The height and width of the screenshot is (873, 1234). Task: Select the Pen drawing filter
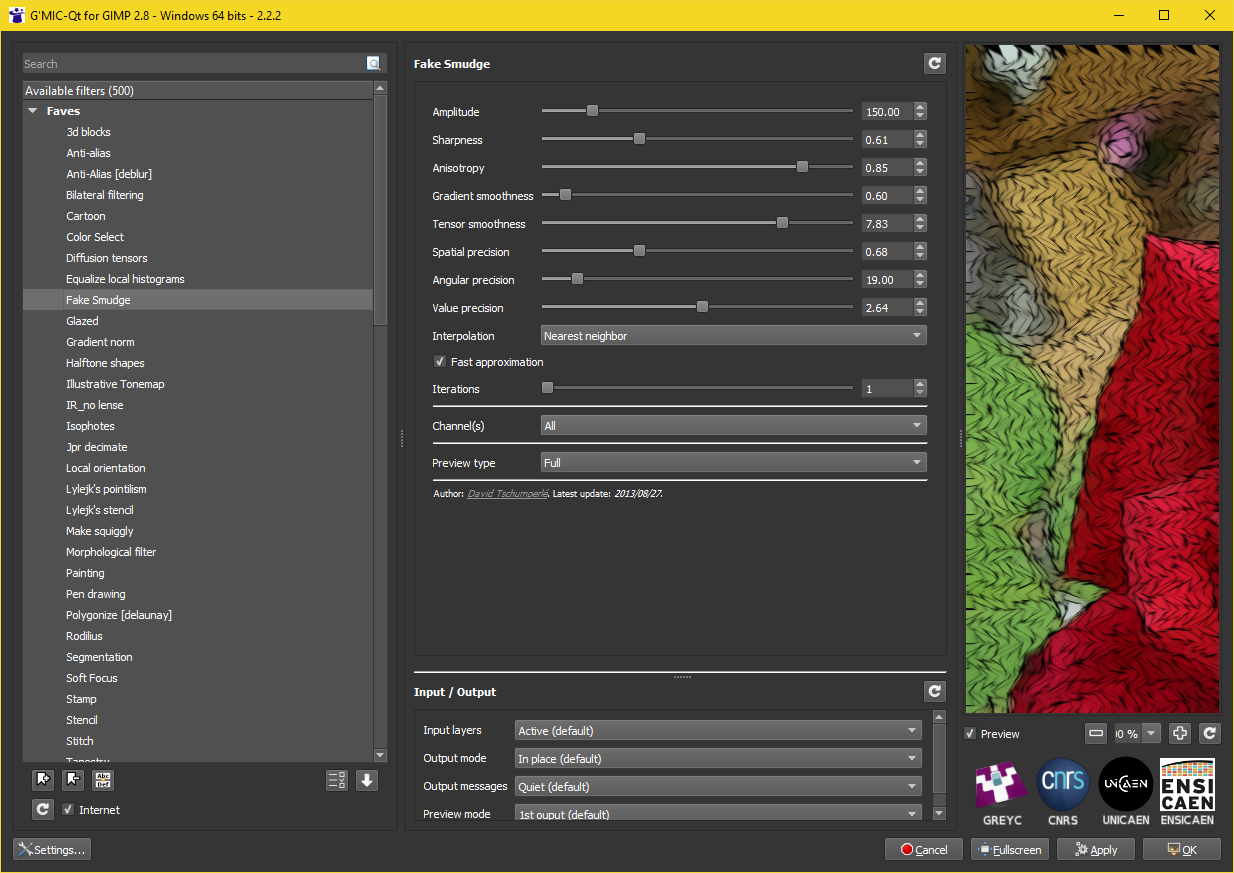pos(96,594)
